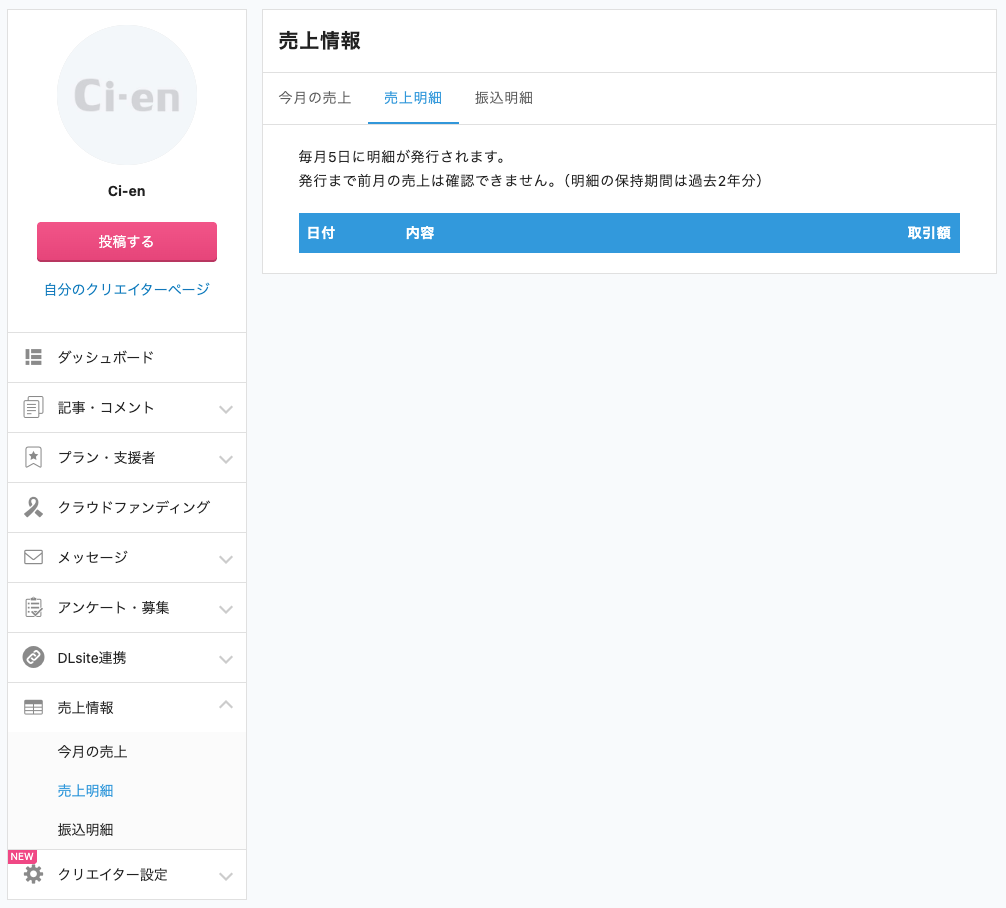Click the Ci-en profile avatar
The height and width of the screenshot is (908, 1006).
(x=126, y=95)
